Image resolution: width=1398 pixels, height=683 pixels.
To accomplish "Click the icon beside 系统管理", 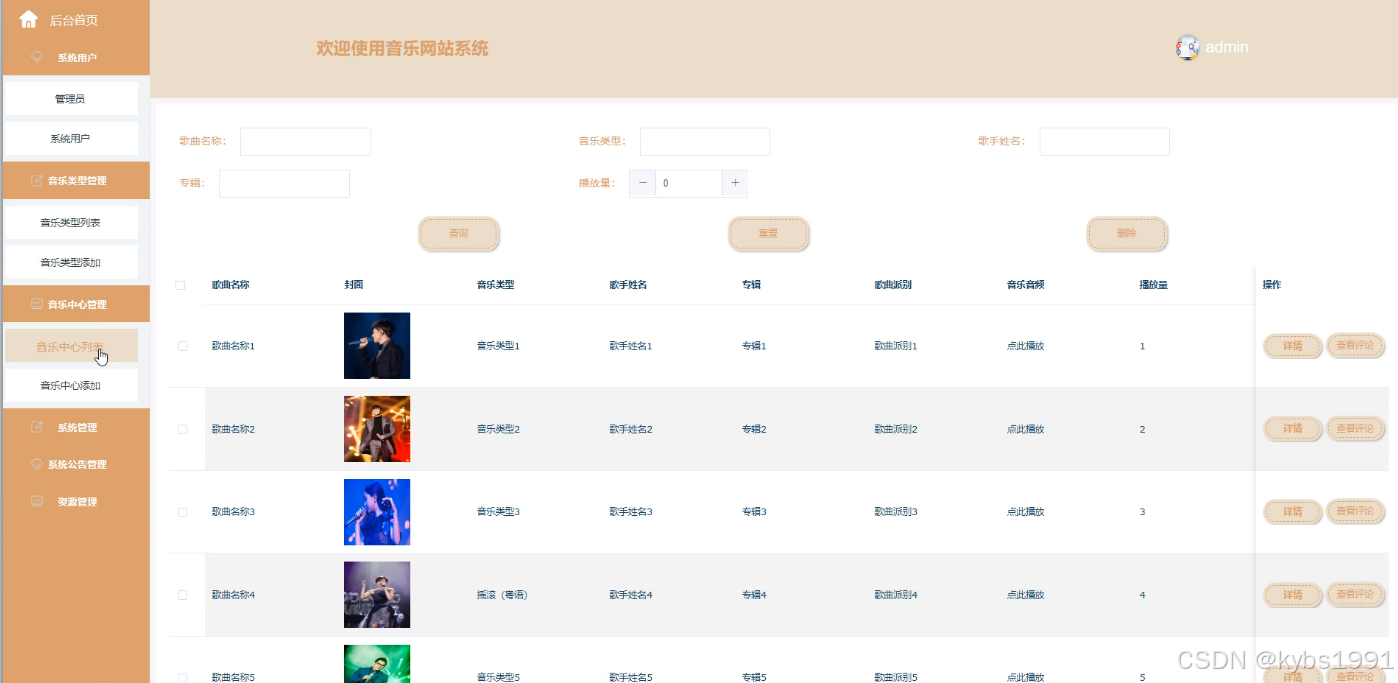I will click(x=37, y=427).
